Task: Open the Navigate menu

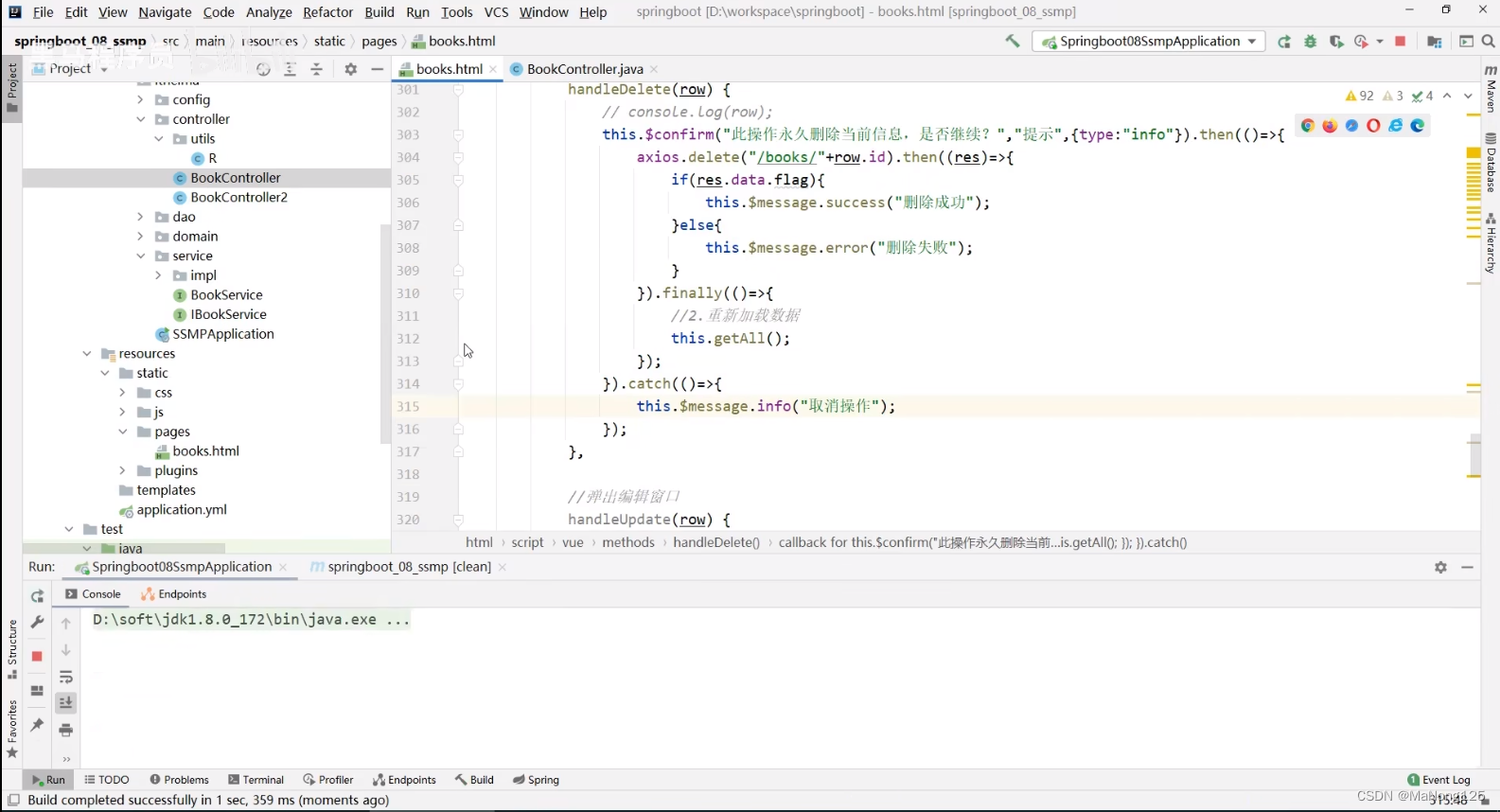Action: (165, 12)
